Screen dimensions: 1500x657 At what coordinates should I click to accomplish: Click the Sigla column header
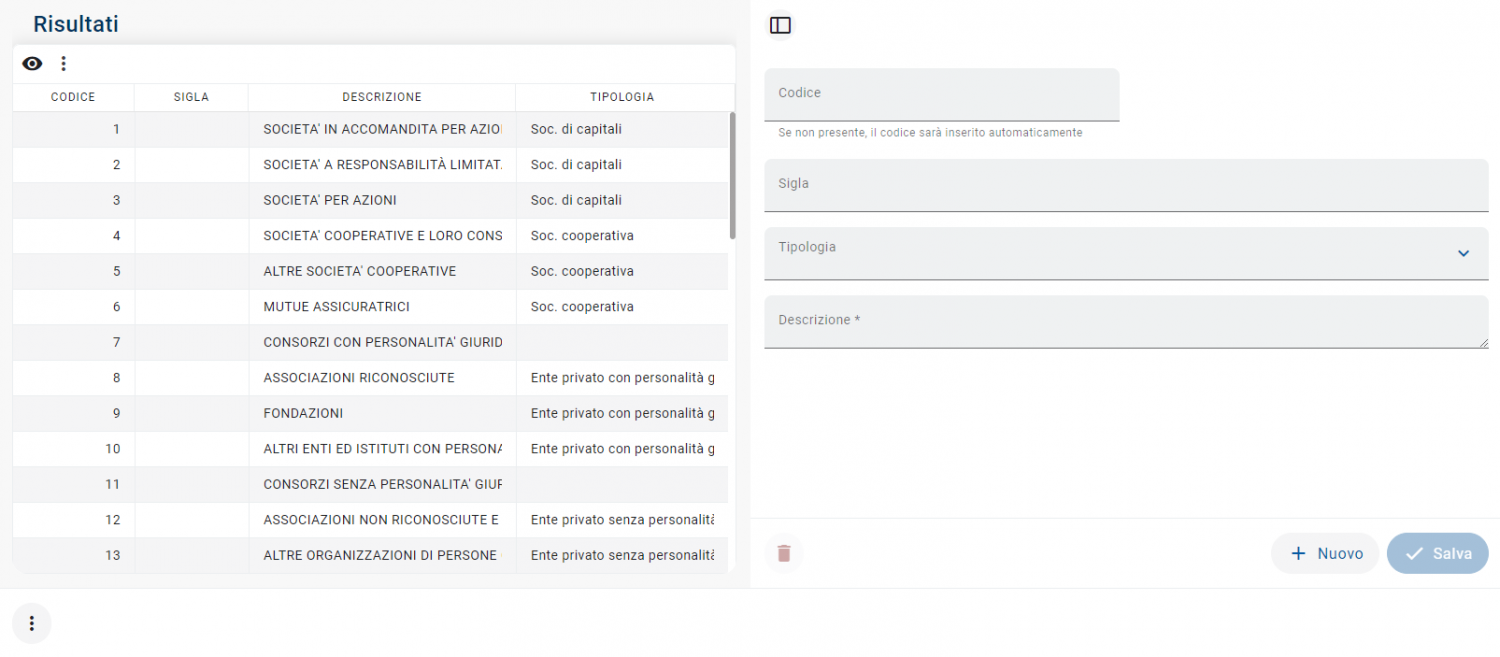(191, 97)
